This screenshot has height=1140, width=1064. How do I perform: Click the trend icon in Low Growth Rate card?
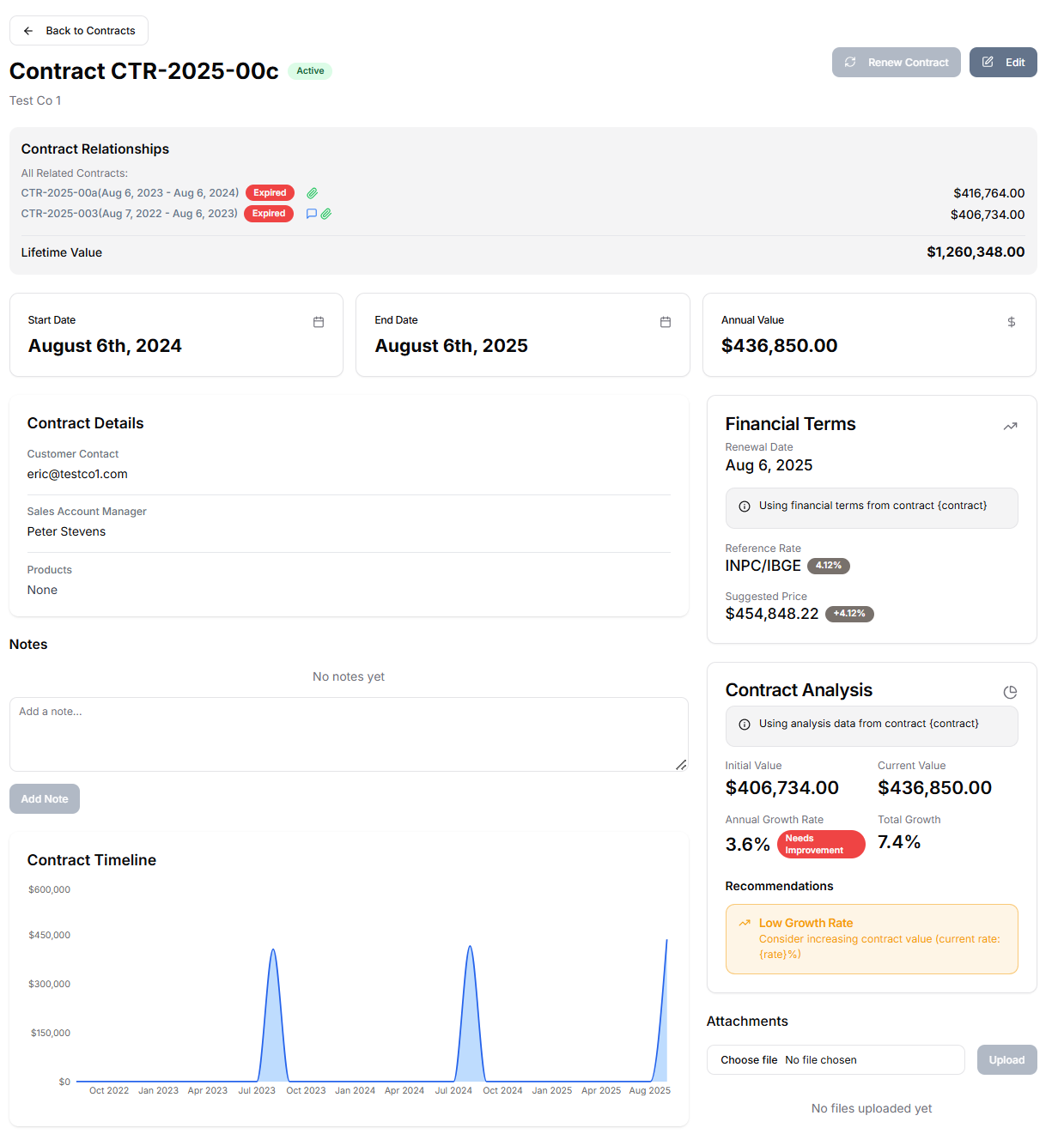[x=745, y=923]
